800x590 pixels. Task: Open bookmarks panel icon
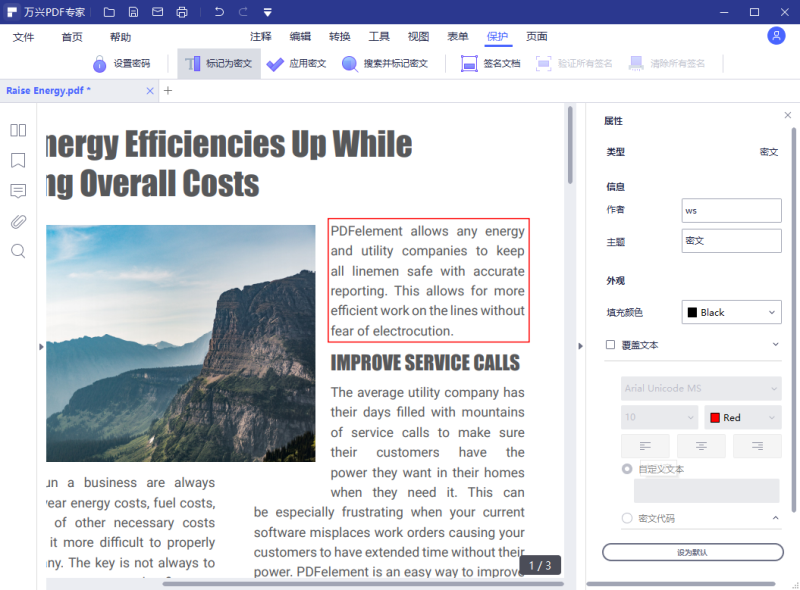pyautogui.click(x=18, y=160)
